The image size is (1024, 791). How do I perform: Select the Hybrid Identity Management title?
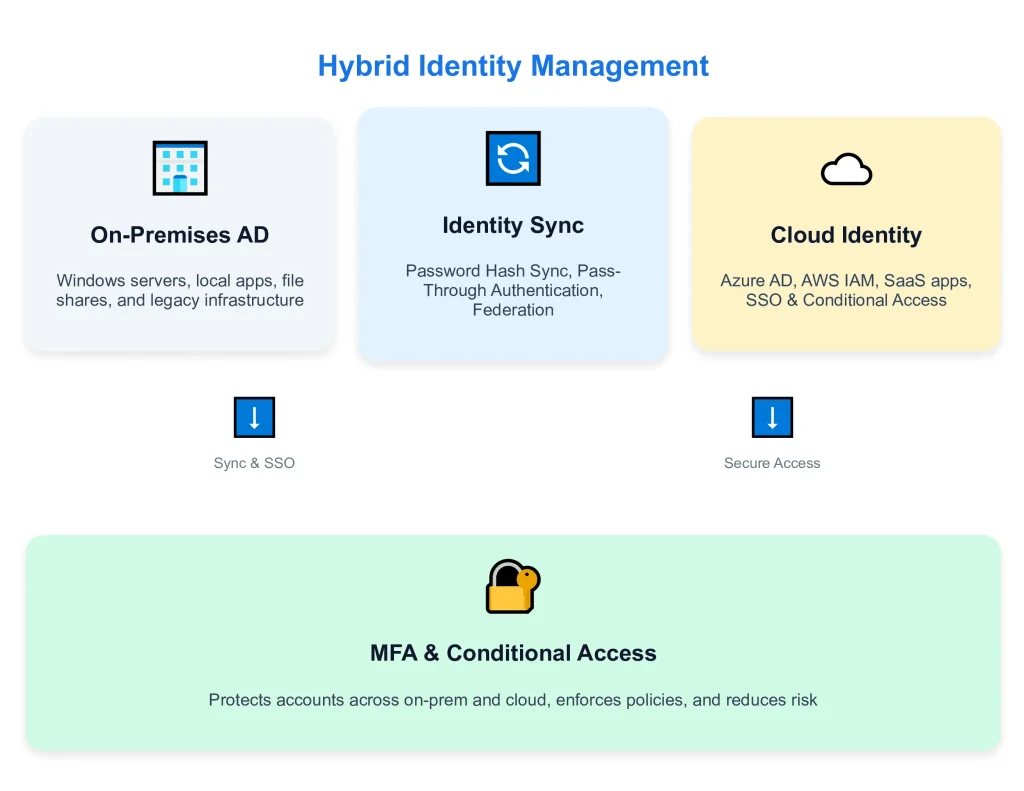pyautogui.click(x=513, y=66)
